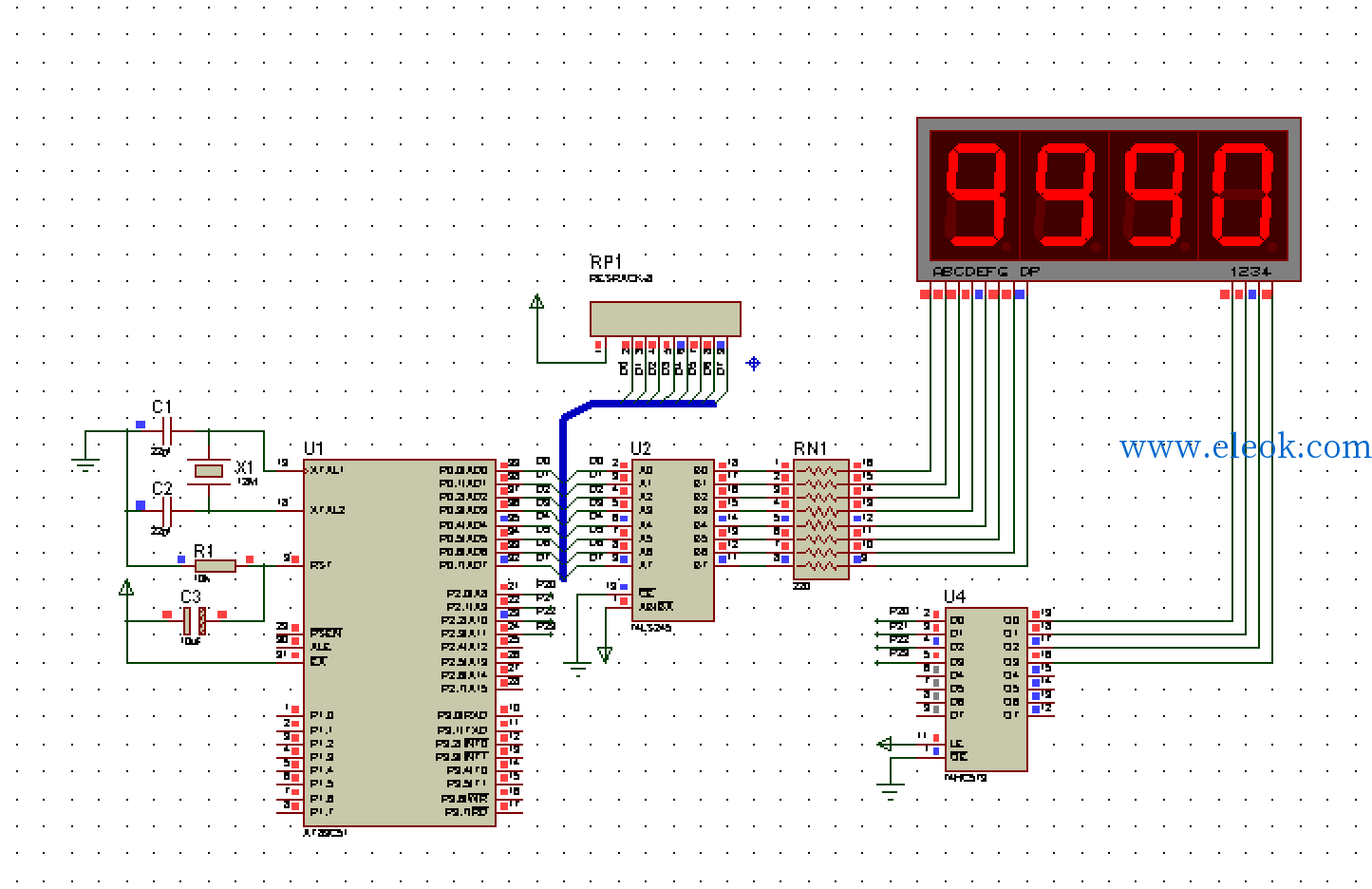Click the RST pin label on U1

pyautogui.click(x=320, y=566)
